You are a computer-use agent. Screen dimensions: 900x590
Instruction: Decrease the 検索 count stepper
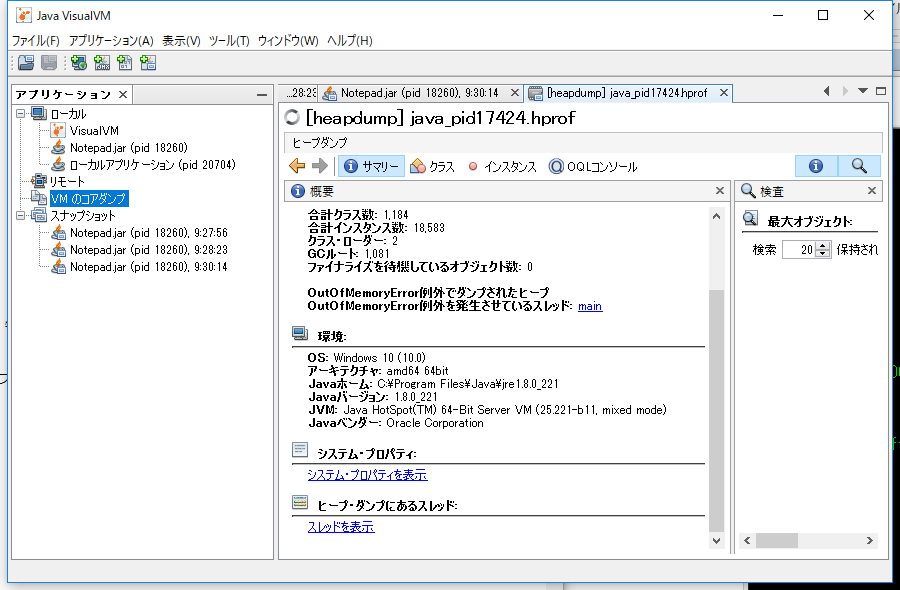click(x=824, y=254)
